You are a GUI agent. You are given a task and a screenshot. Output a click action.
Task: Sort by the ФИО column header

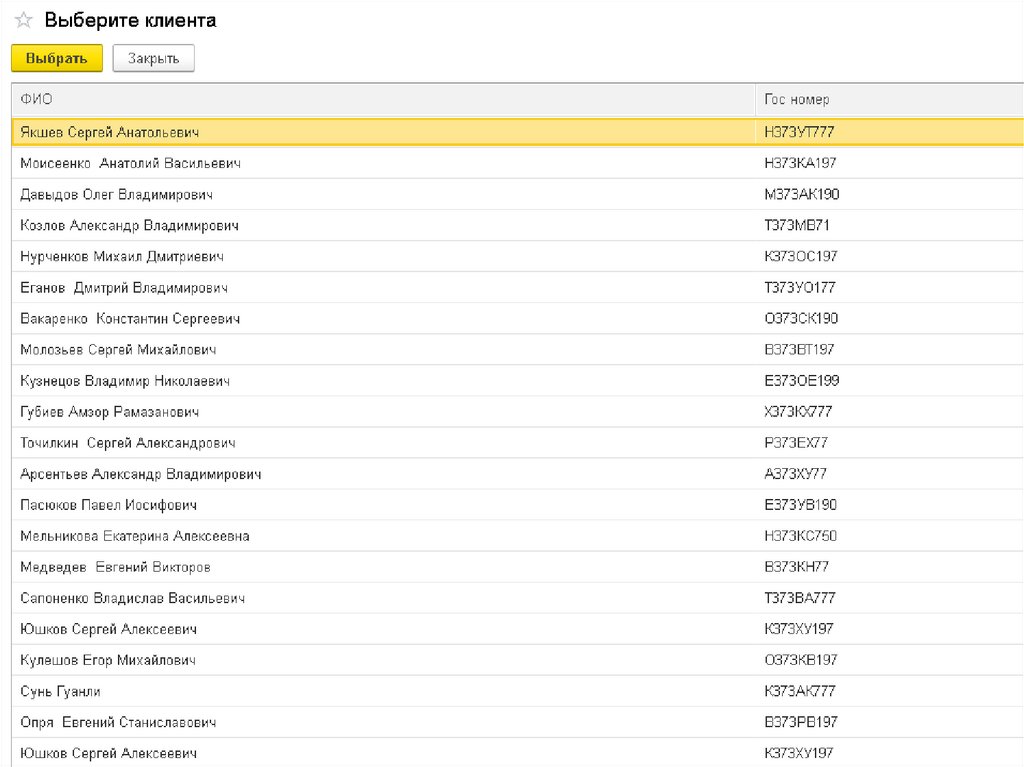pos(37,99)
